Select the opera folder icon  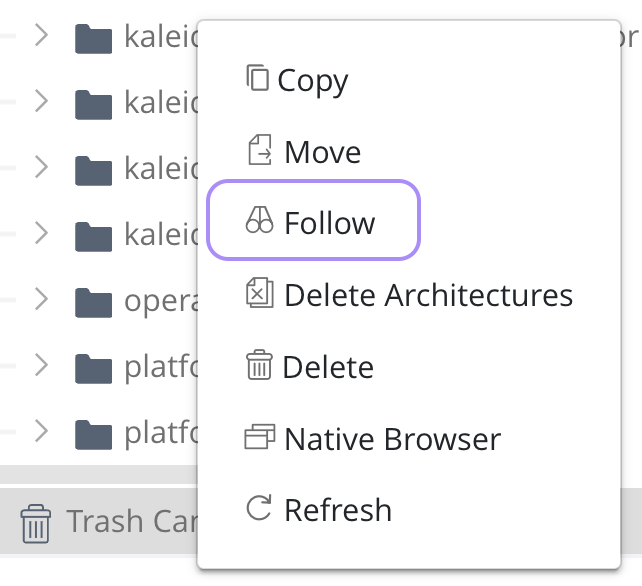coord(93,303)
